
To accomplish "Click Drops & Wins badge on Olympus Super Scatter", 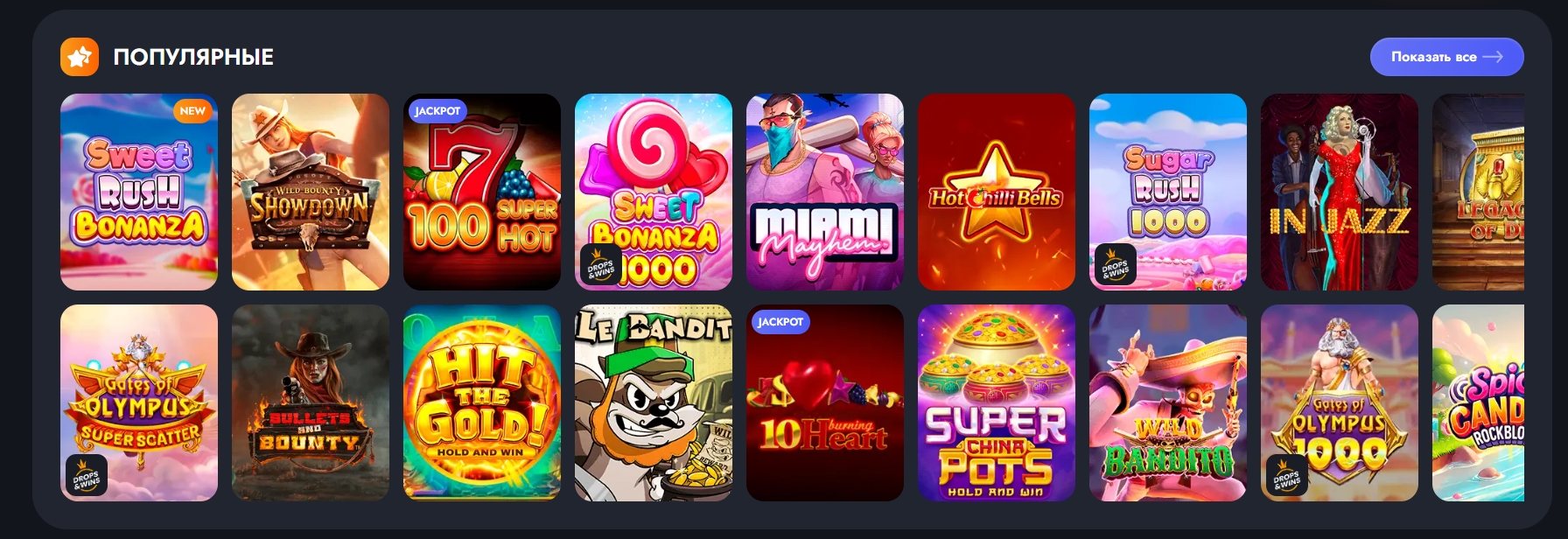I will [x=86, y=475].
